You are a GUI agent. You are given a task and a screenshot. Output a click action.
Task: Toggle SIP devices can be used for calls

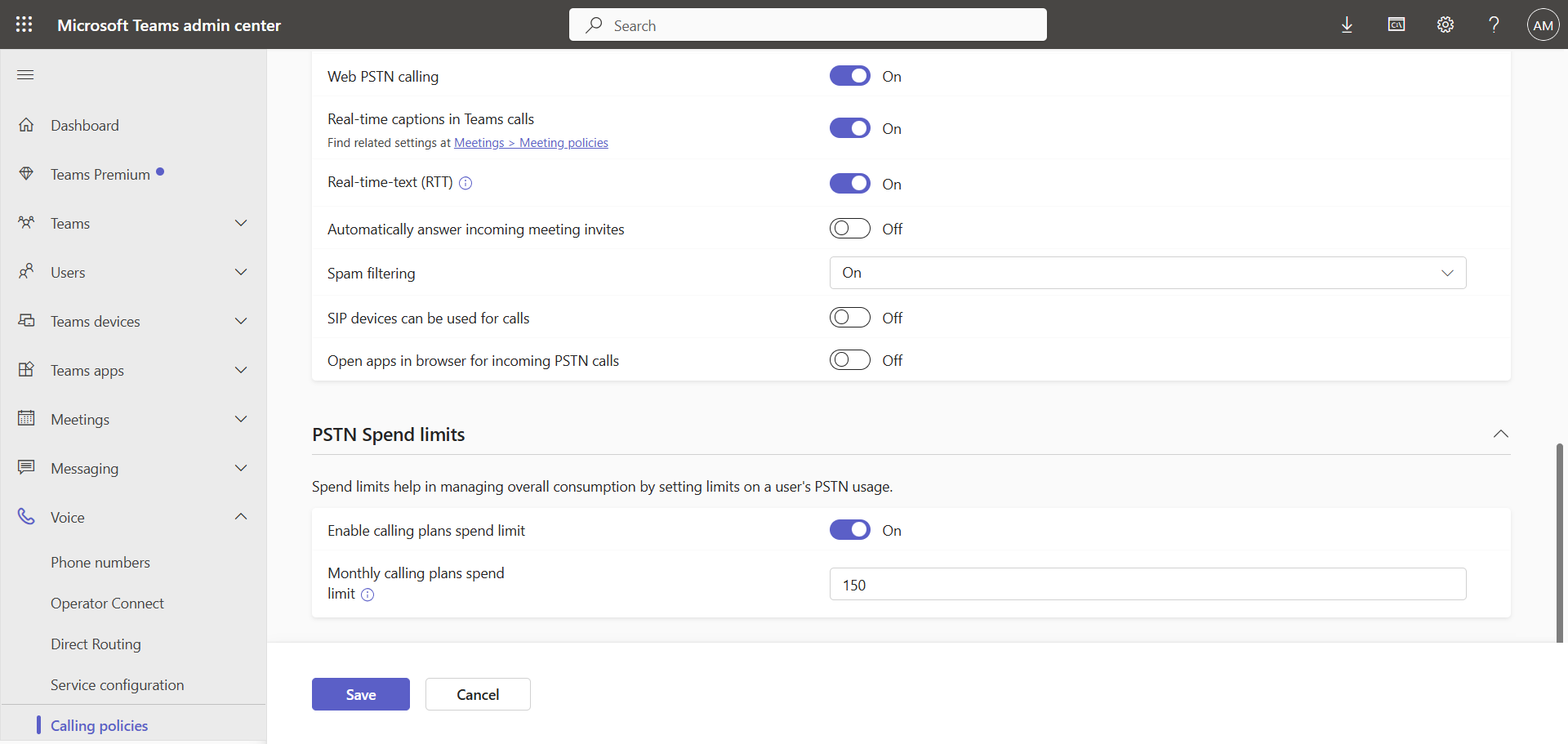click(849, 318)
